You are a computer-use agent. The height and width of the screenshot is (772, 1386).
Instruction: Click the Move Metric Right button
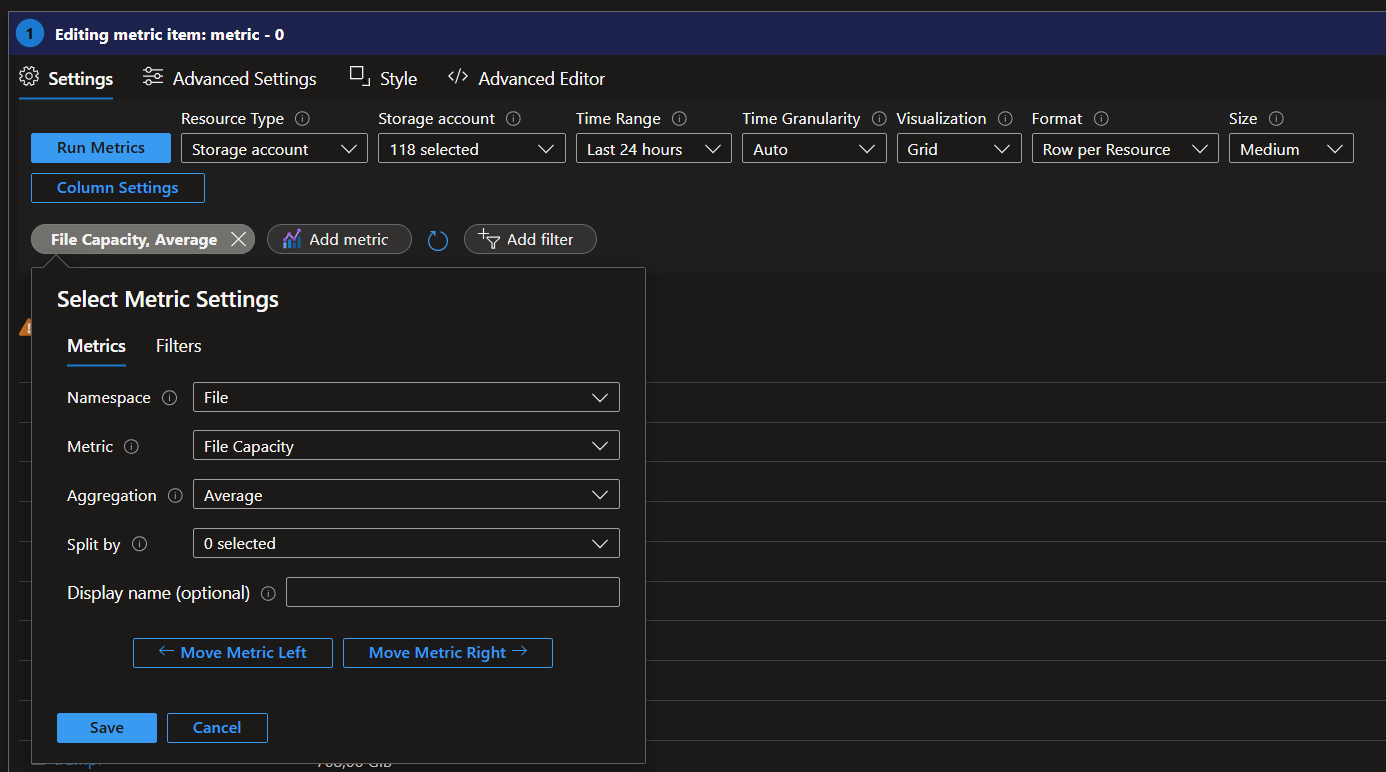[448, 653]
